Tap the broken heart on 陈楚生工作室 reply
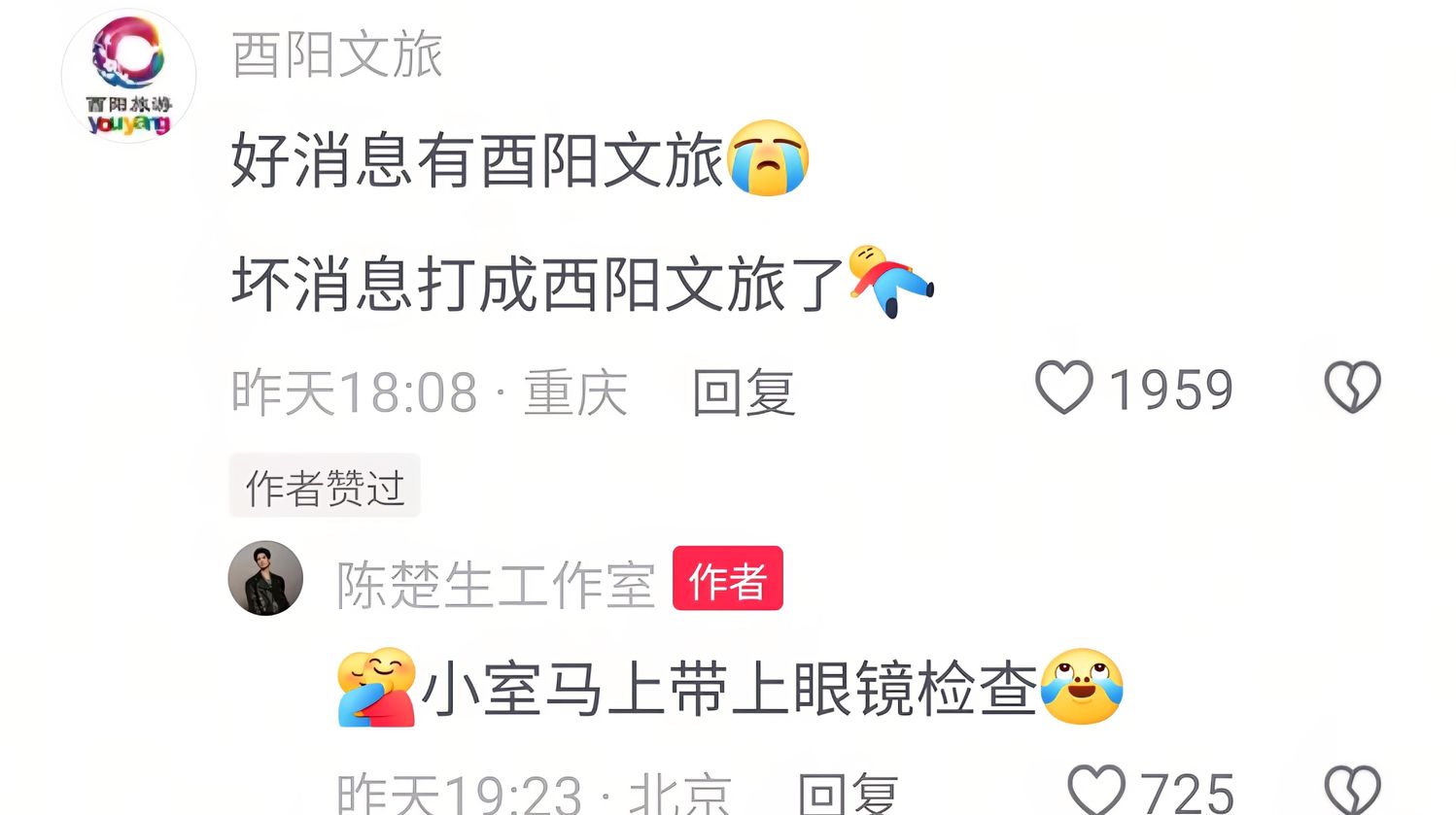1456x815 pixels. point(1352,789)
